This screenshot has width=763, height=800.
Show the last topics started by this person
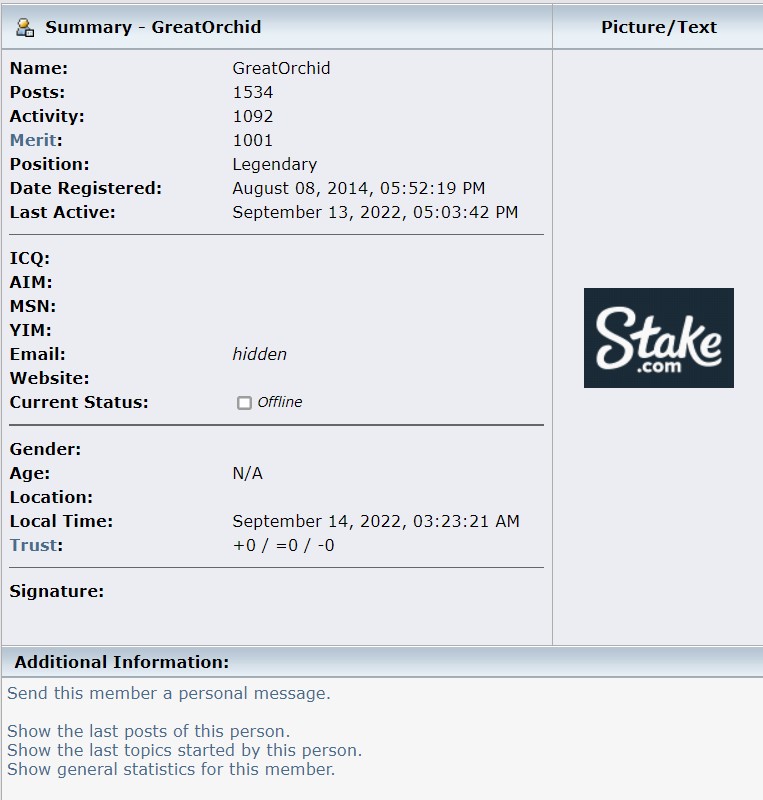pos(184,750)
